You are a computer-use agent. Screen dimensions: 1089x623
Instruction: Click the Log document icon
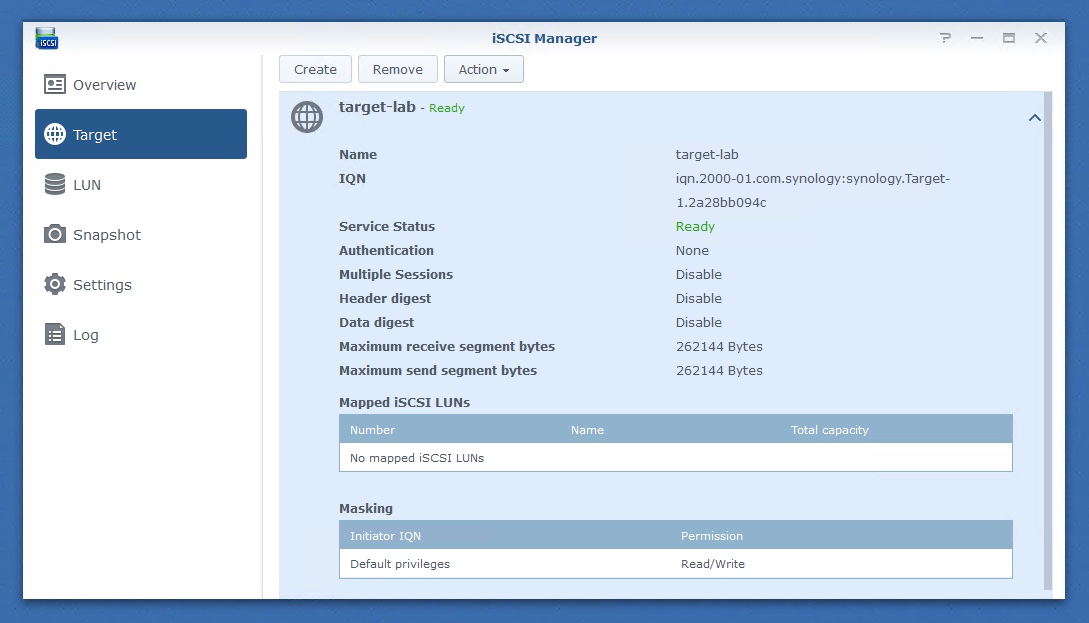pyautogui.click(x=55, y=335)
